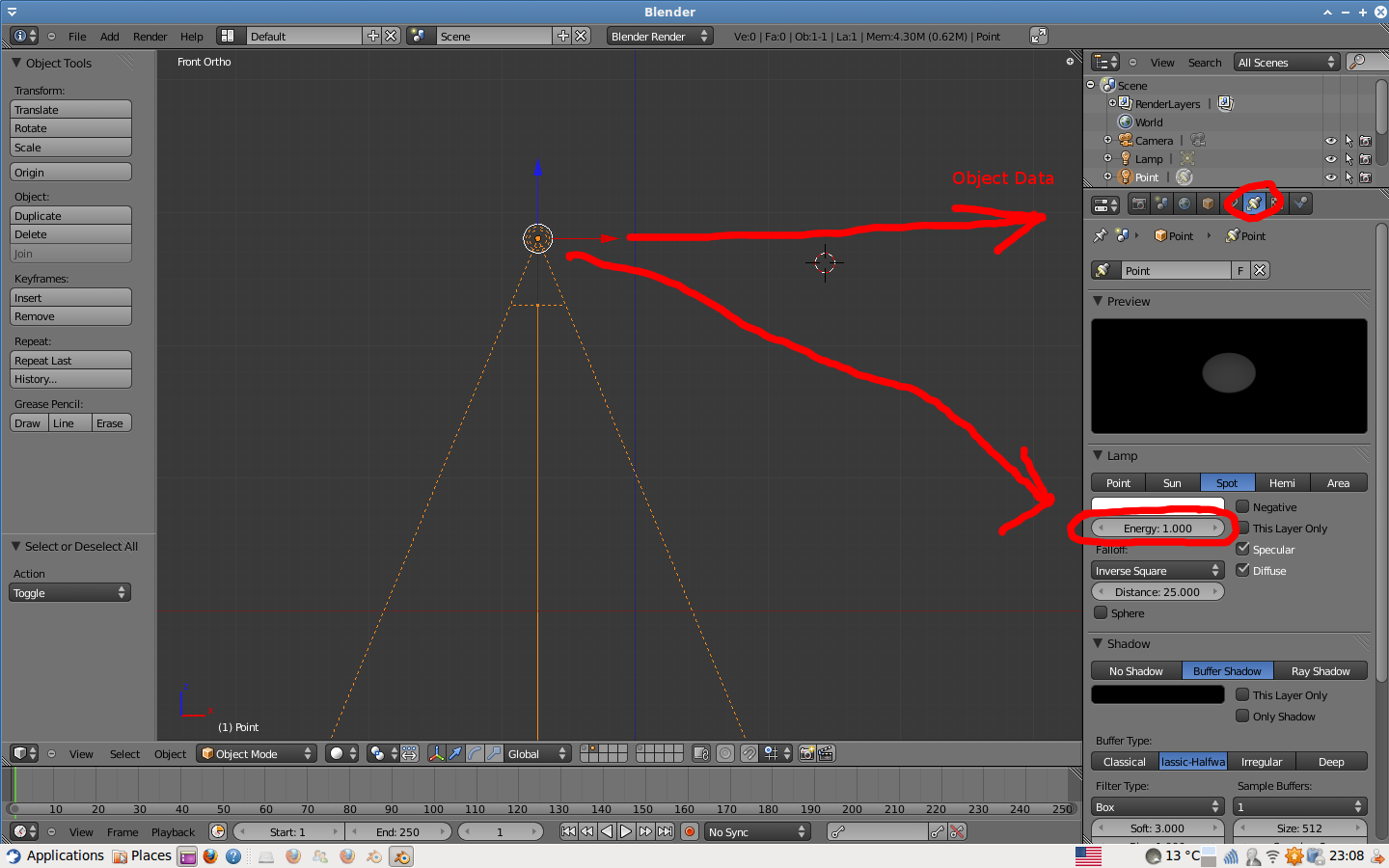Open the All Scenes outliner dropdown
The image size is (1389, 868).
1287,62
